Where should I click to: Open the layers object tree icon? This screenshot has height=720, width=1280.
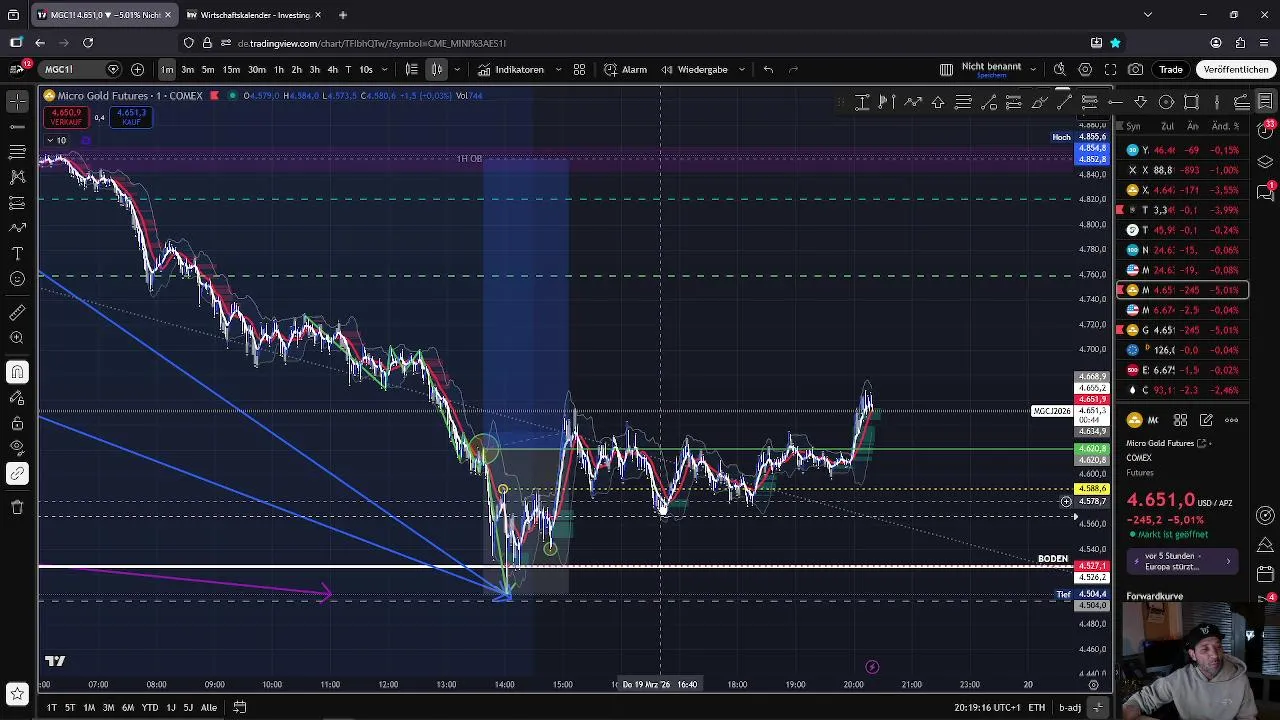(x=1265, y=161)
